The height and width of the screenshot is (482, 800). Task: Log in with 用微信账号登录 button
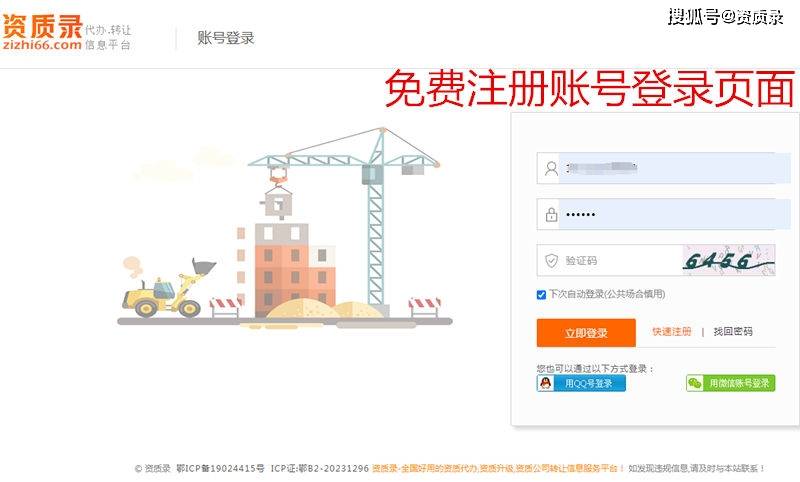(731, 383)
